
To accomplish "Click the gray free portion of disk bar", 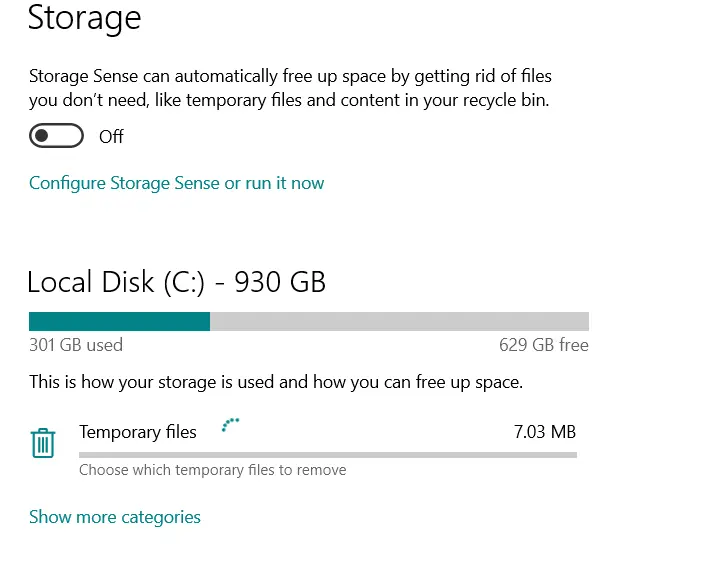I will [399, 321].
